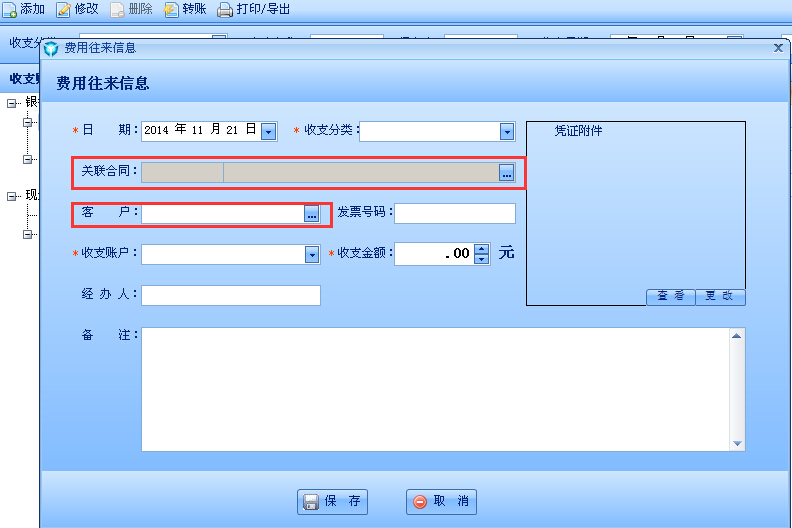Close the 费用往来信息 dialog

pyautogui.click(x=779, y=47)
